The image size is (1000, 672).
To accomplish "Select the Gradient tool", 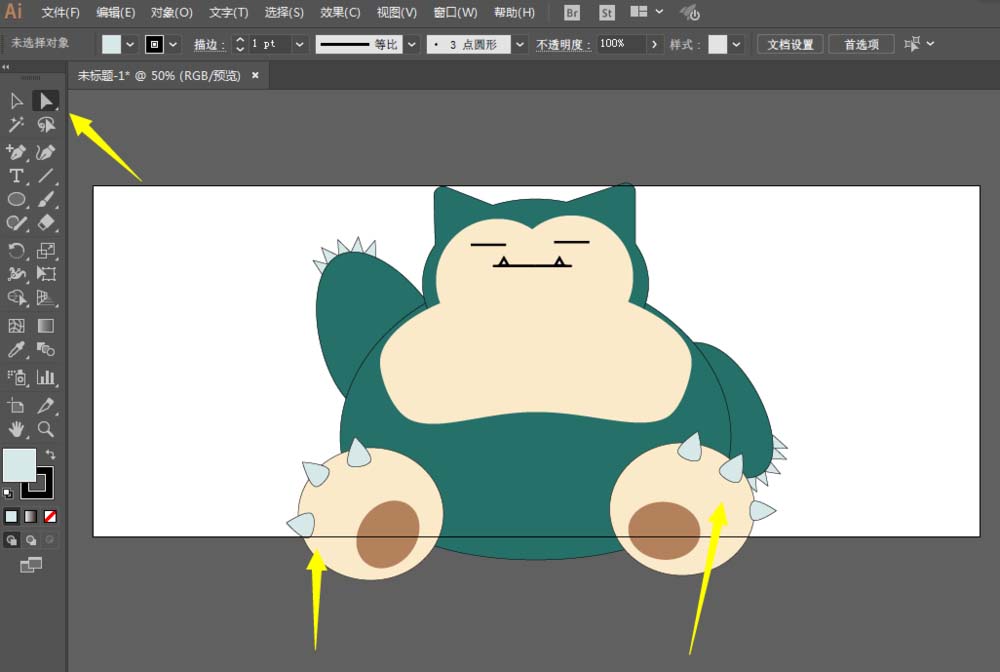I will coord(46,326).
